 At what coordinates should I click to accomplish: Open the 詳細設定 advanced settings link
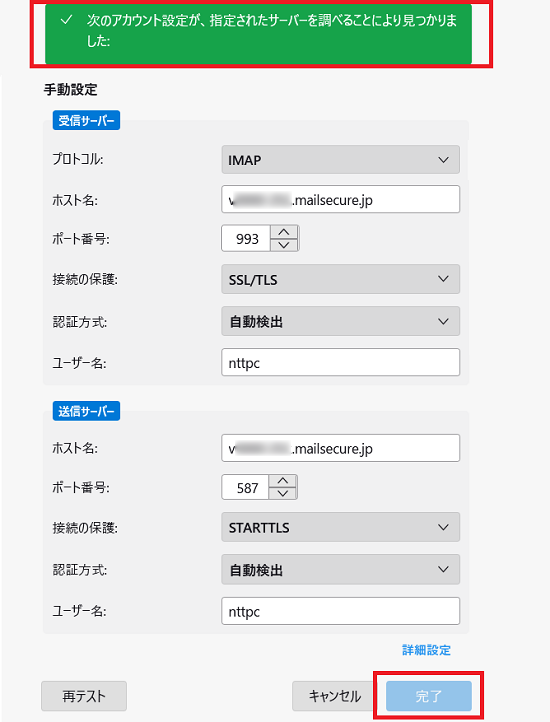(x=426, y=650)
